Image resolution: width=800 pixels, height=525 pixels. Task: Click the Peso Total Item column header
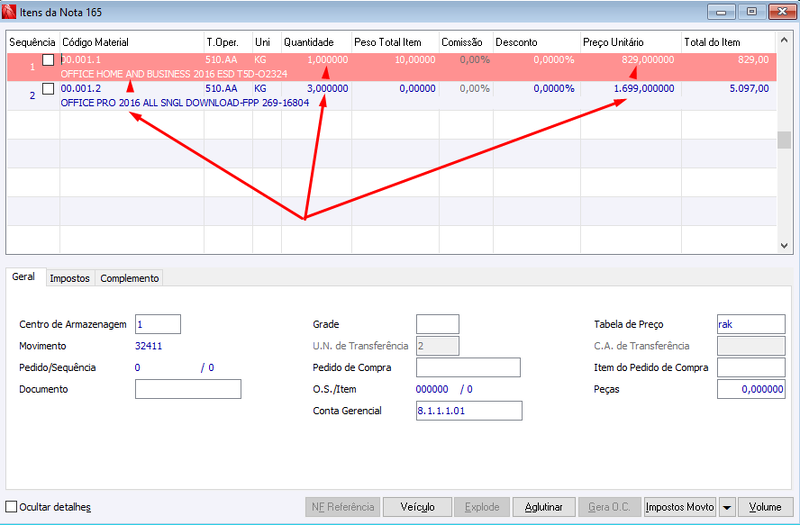(x=395, y=42)
